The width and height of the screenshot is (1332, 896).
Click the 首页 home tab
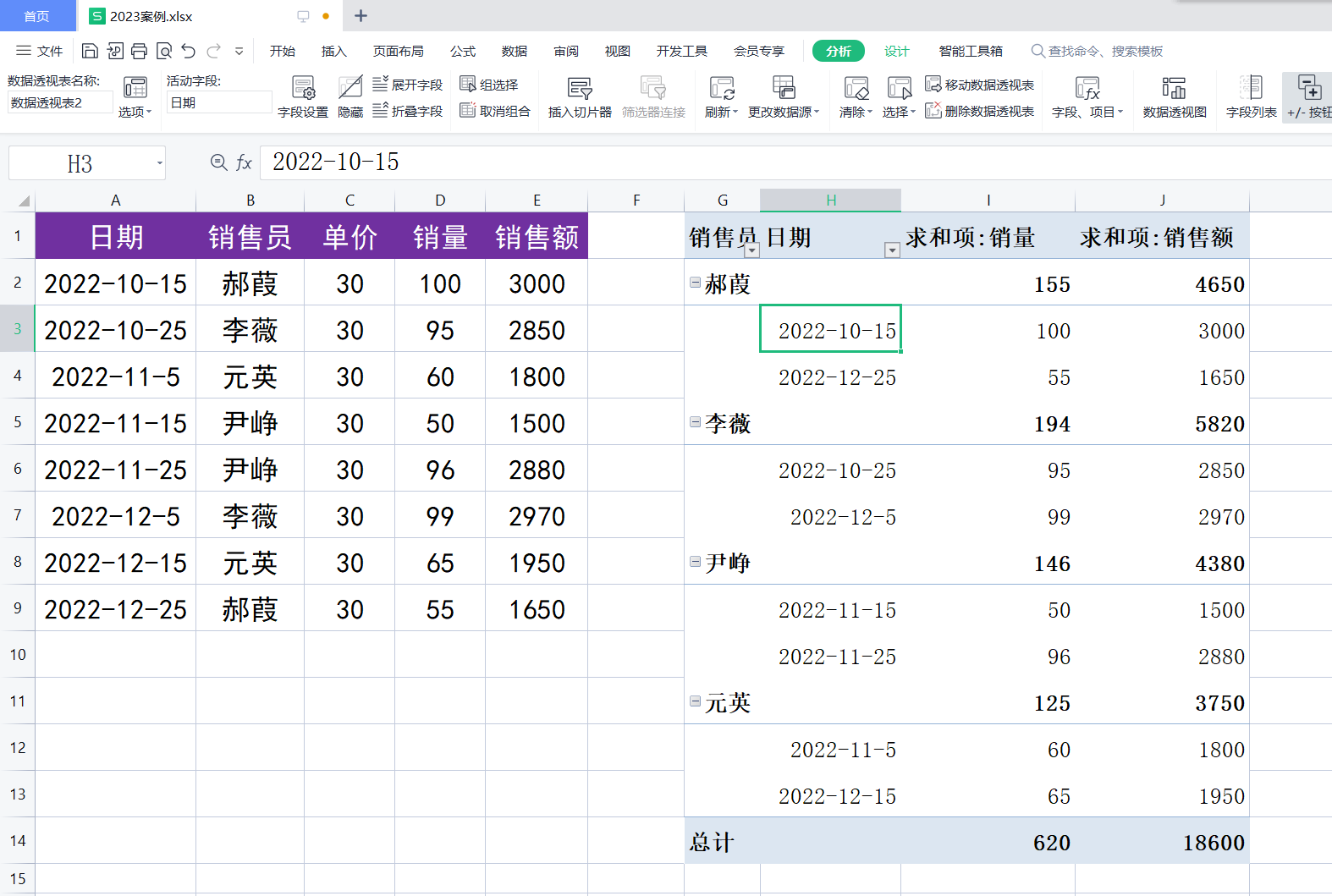36,16
